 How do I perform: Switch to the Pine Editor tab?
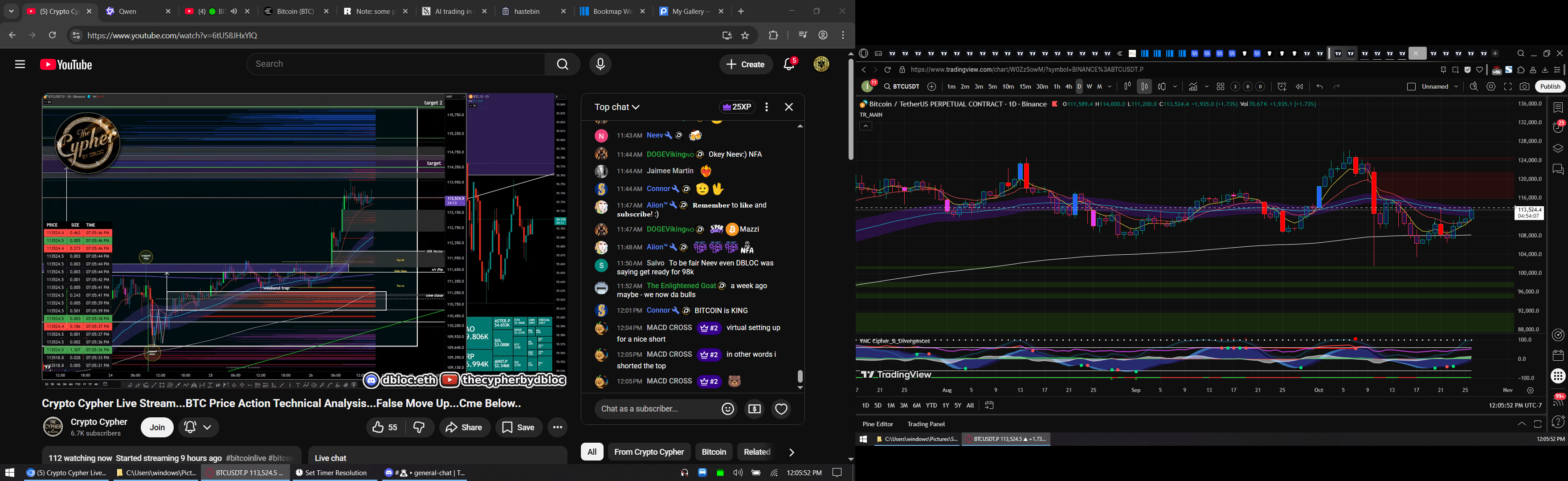[877, 424]
